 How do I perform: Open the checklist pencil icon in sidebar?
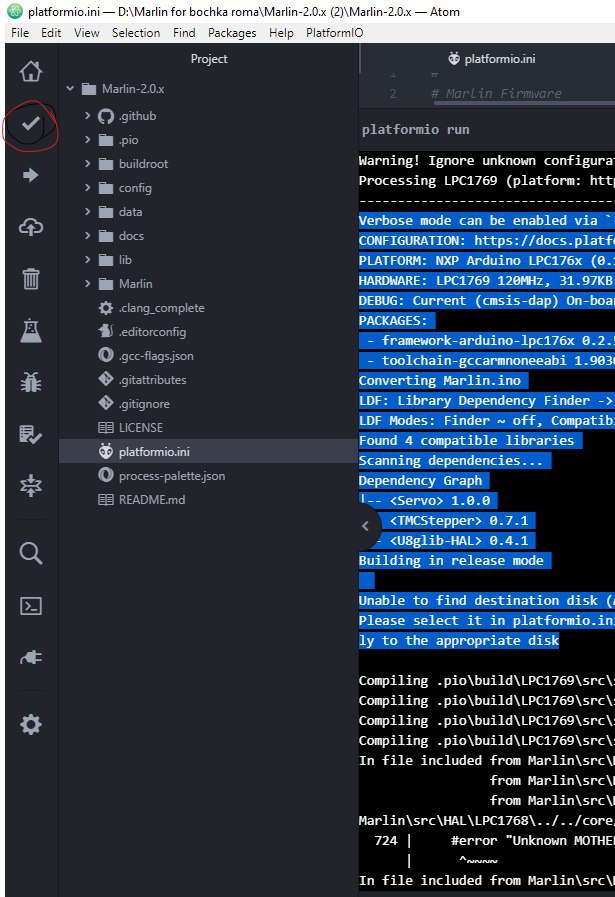(31, 434)
